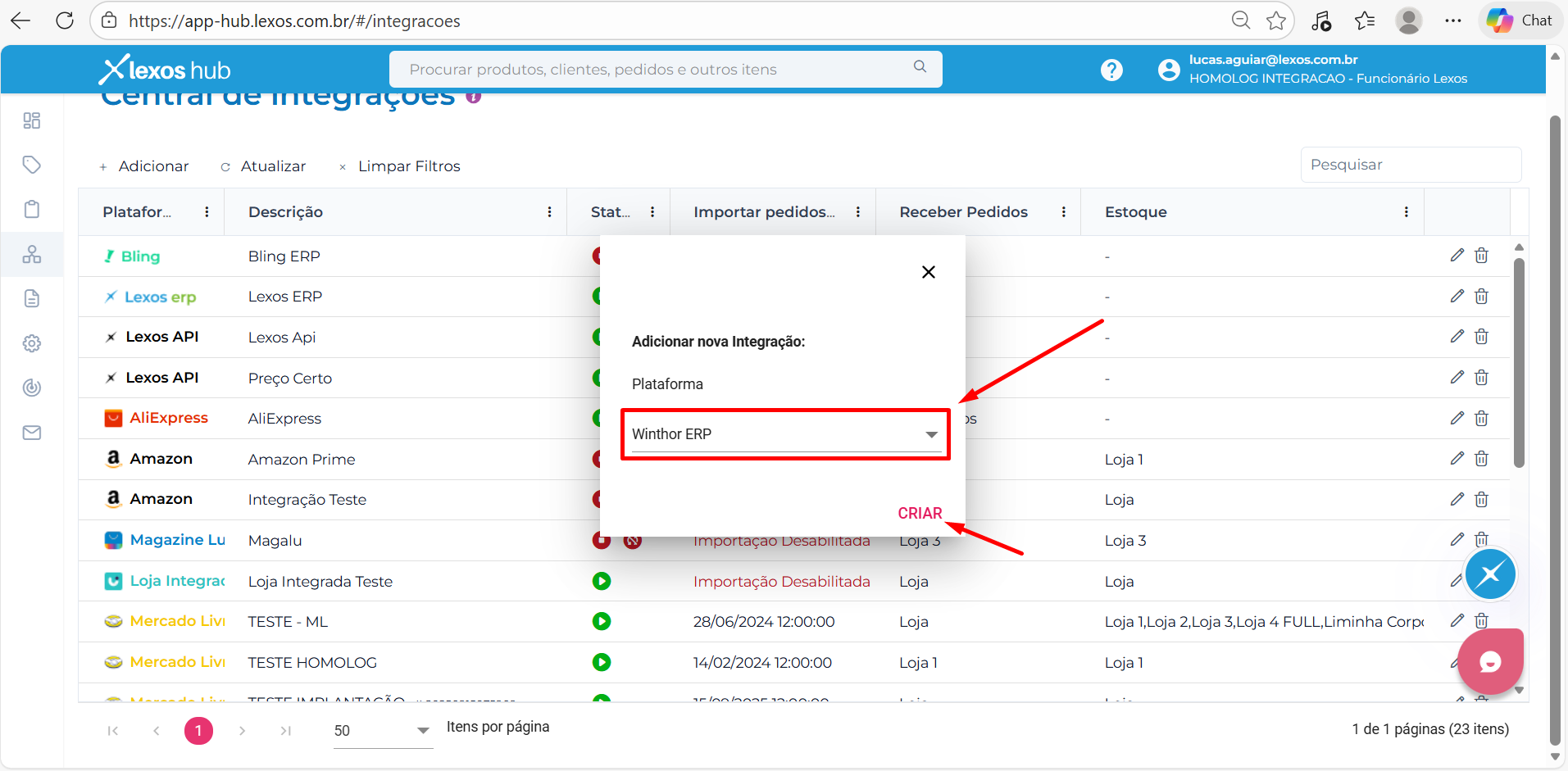The image size is (1568, 771).
Task: Open the Mercado Livre TESTE HOMOLOG row
Action: (x=793, y=662)
